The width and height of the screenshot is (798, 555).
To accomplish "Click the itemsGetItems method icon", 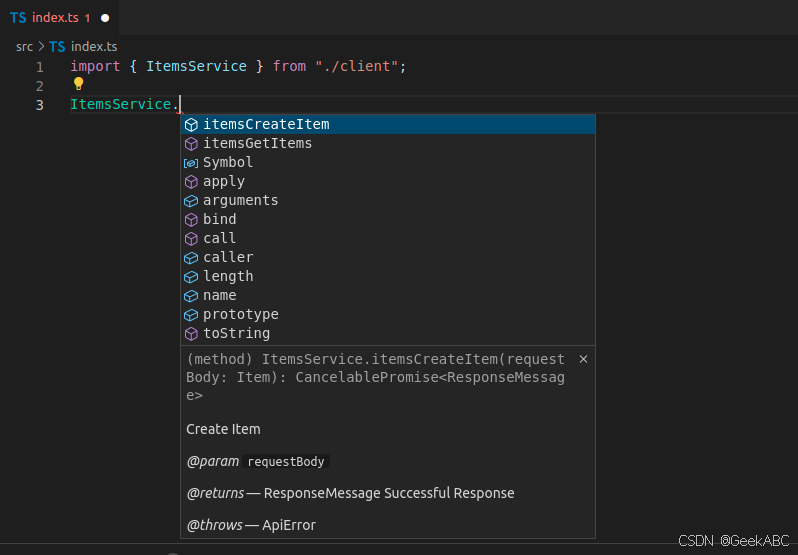I will click(191, 144).
